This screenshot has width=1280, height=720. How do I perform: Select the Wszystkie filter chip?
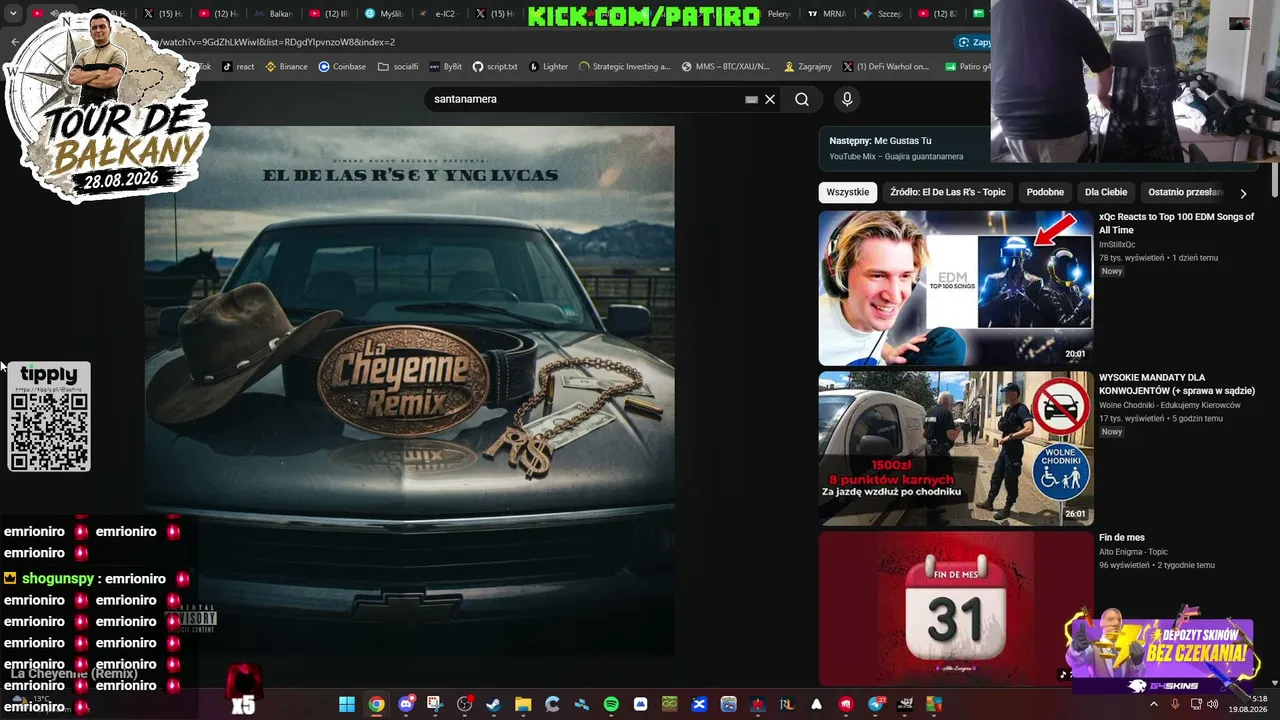848,192
